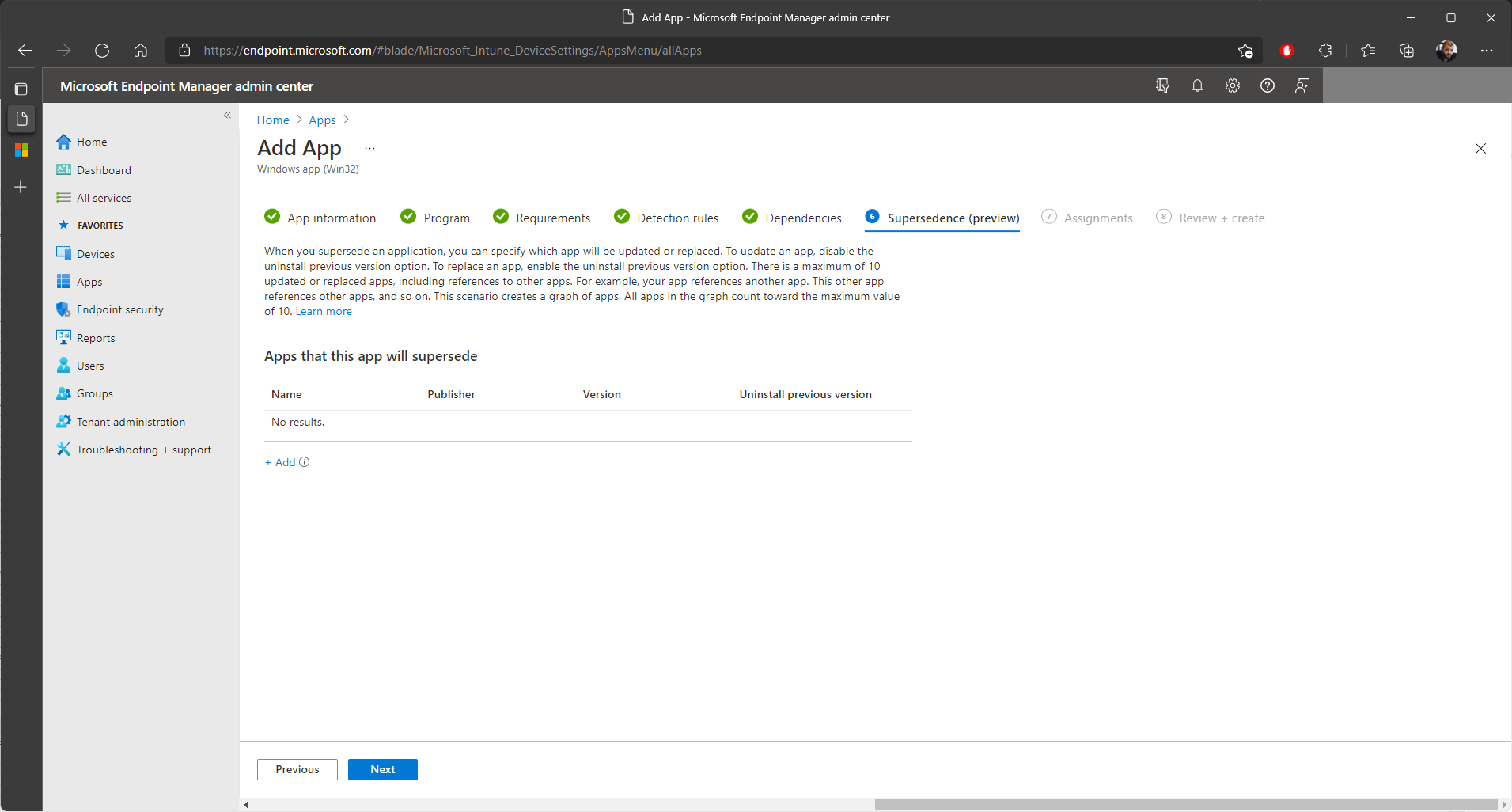Screen dimensions: 1512x812
Task: Click the horizontal scrollbar thumb
Action: (x=1186, y=805)
